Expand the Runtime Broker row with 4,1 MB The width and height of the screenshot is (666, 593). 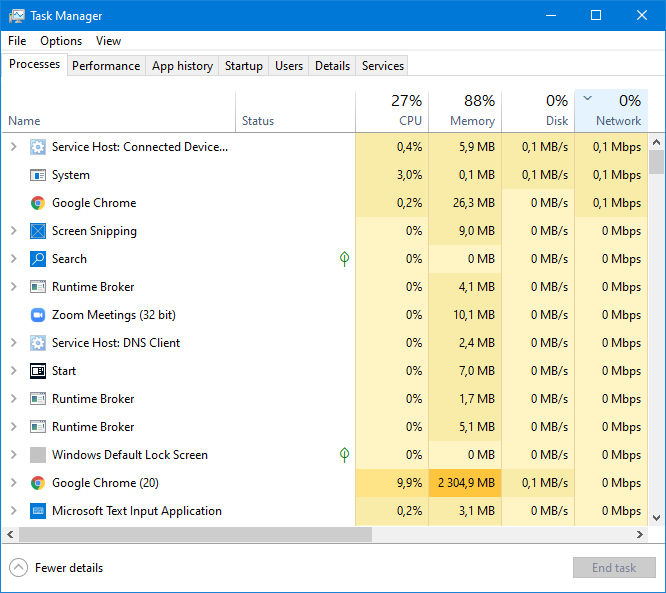14,287
